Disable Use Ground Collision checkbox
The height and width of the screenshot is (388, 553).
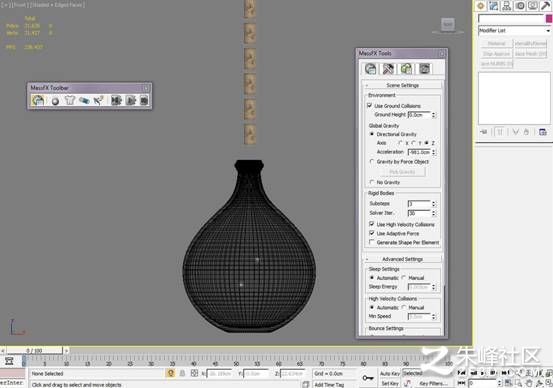pyautogui.click(x=370, y=105)
